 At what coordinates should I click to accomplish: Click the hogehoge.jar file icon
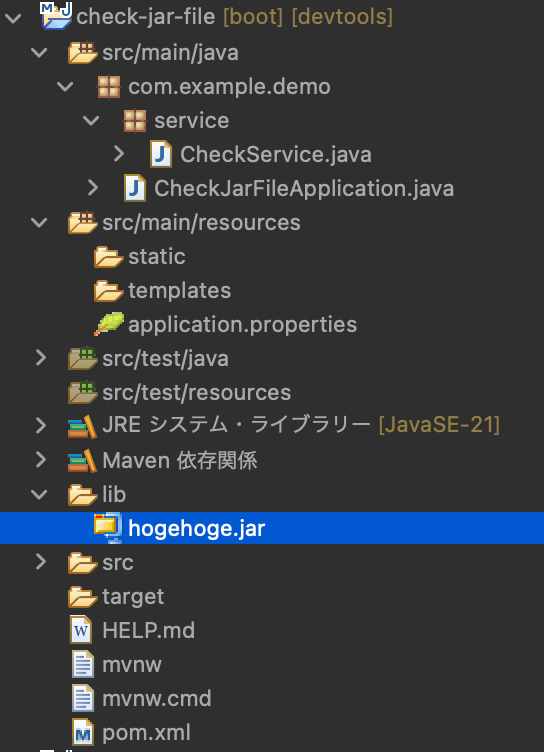click(x=108, y=528)
